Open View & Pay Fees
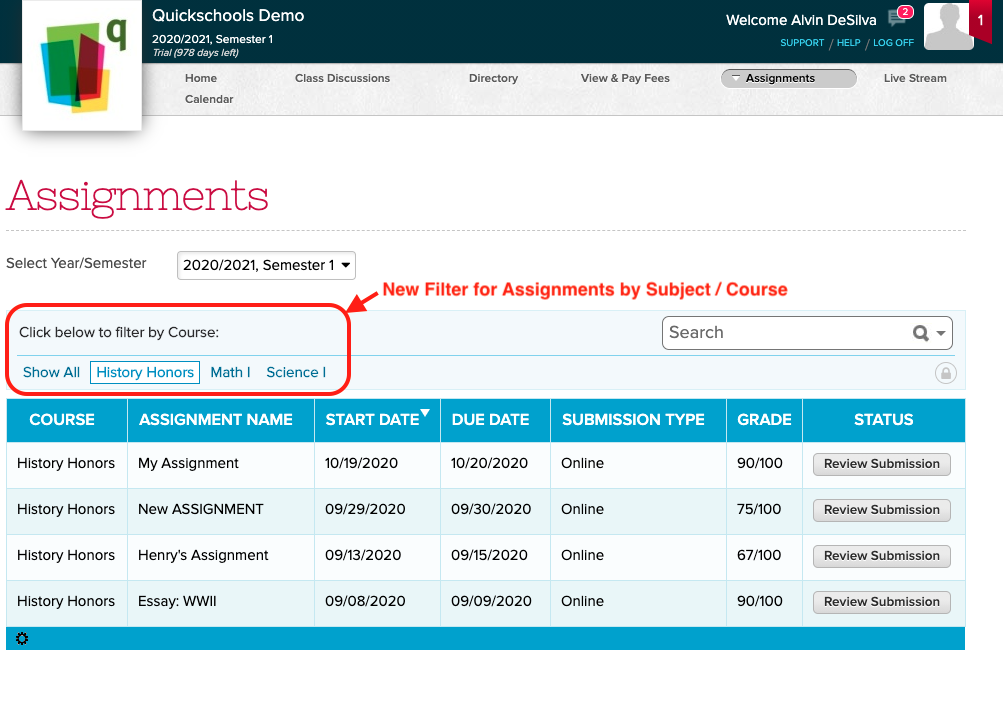The width and height of the screenshot is (1003, 705). tap(625, 78)
